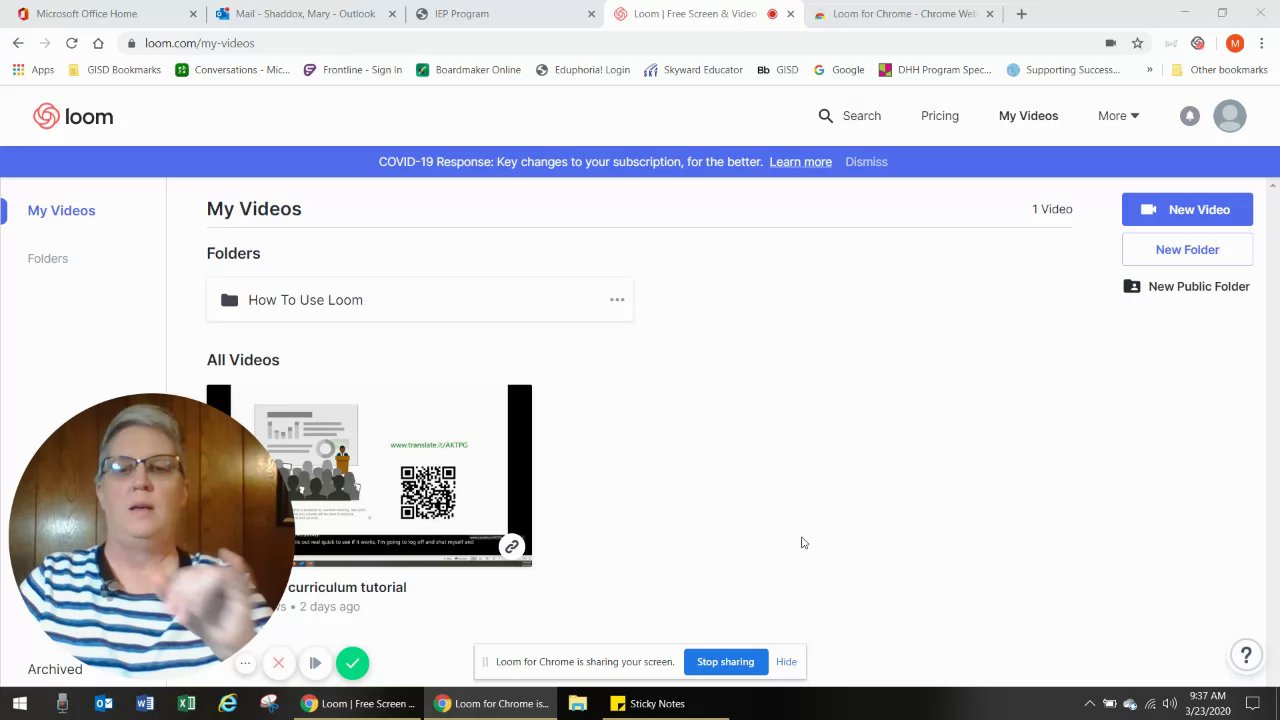Open the taskbar clock and date
Screen dimensions: 1280x720
tap(1207, 704)
